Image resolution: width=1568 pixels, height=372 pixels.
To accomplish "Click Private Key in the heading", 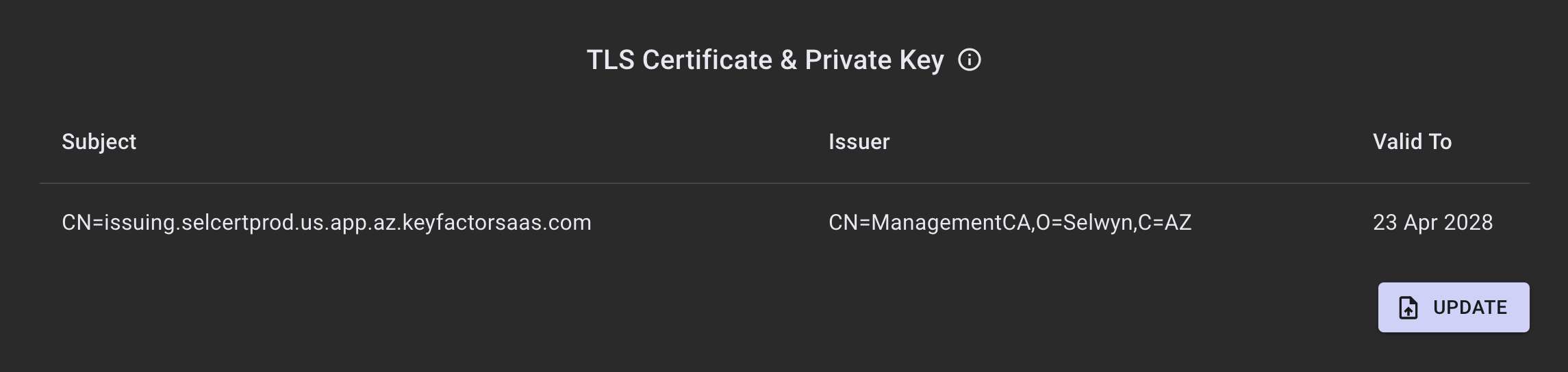I will click(x=874, y=60).
